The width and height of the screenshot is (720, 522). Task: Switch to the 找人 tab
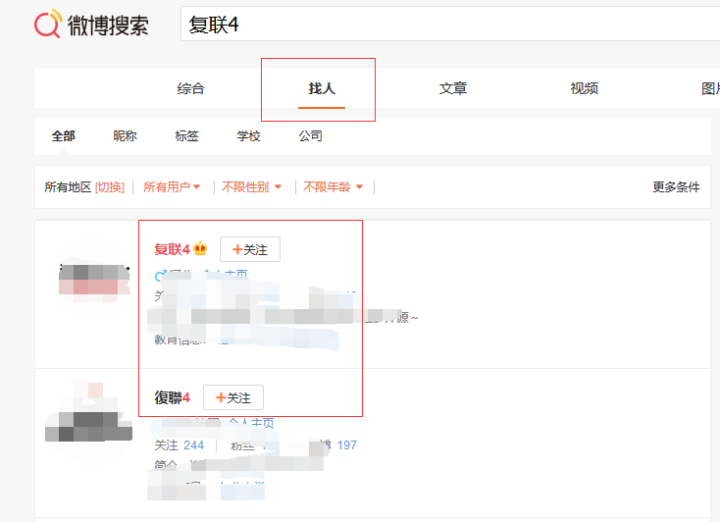tap(321, 88)
